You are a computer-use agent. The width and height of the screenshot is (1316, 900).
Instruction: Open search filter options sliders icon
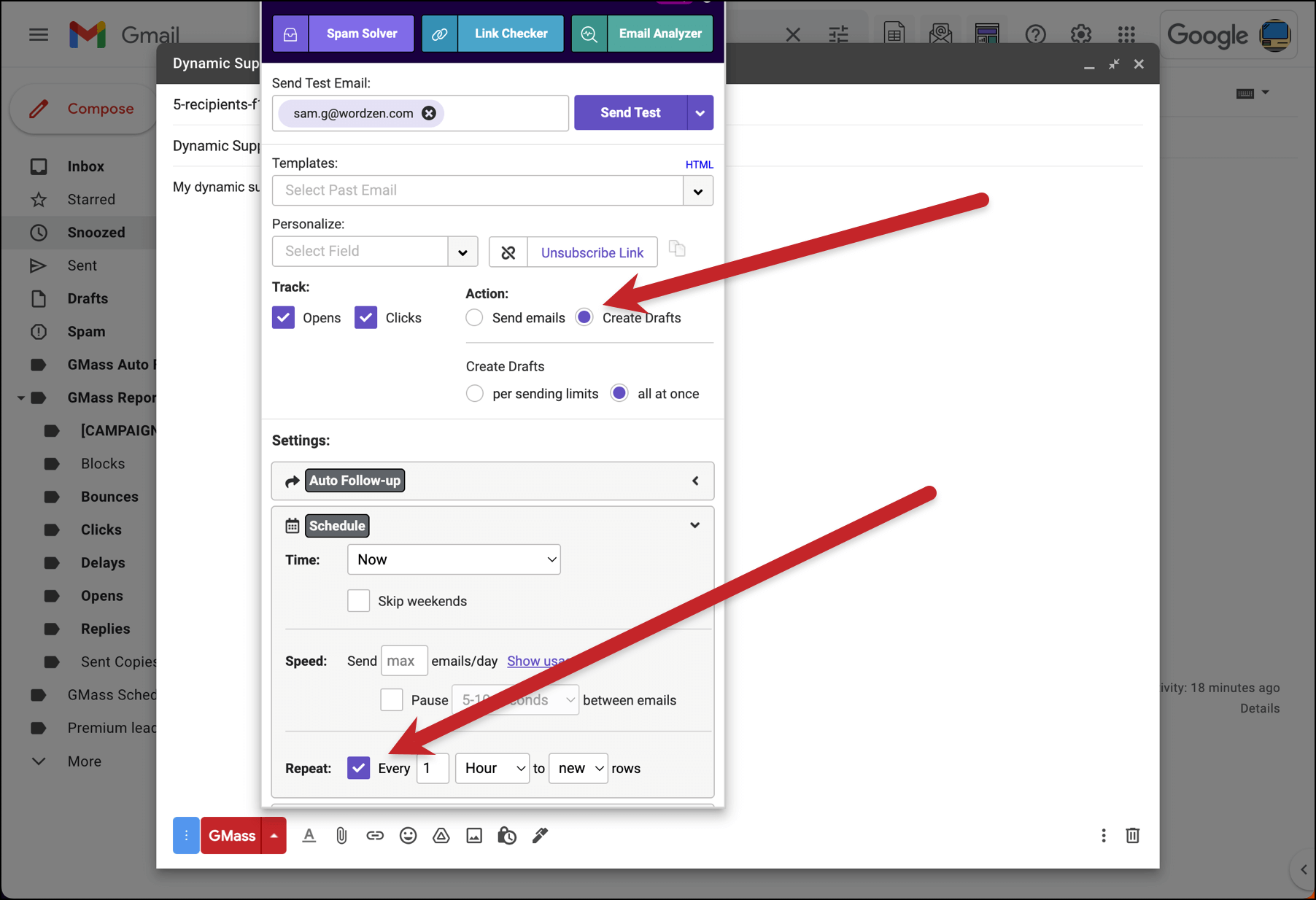click(x=839, y=34)
